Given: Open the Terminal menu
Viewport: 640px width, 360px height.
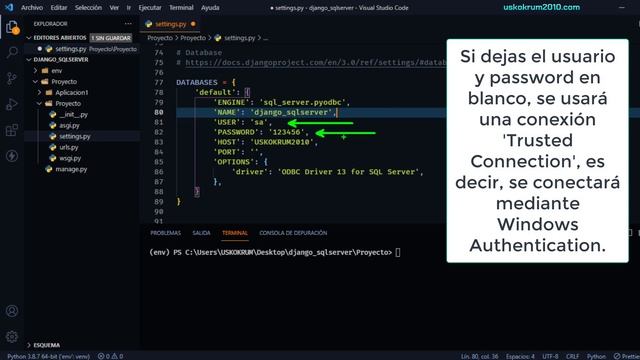Looking at the screenshot, I should [x=181, y=7].
